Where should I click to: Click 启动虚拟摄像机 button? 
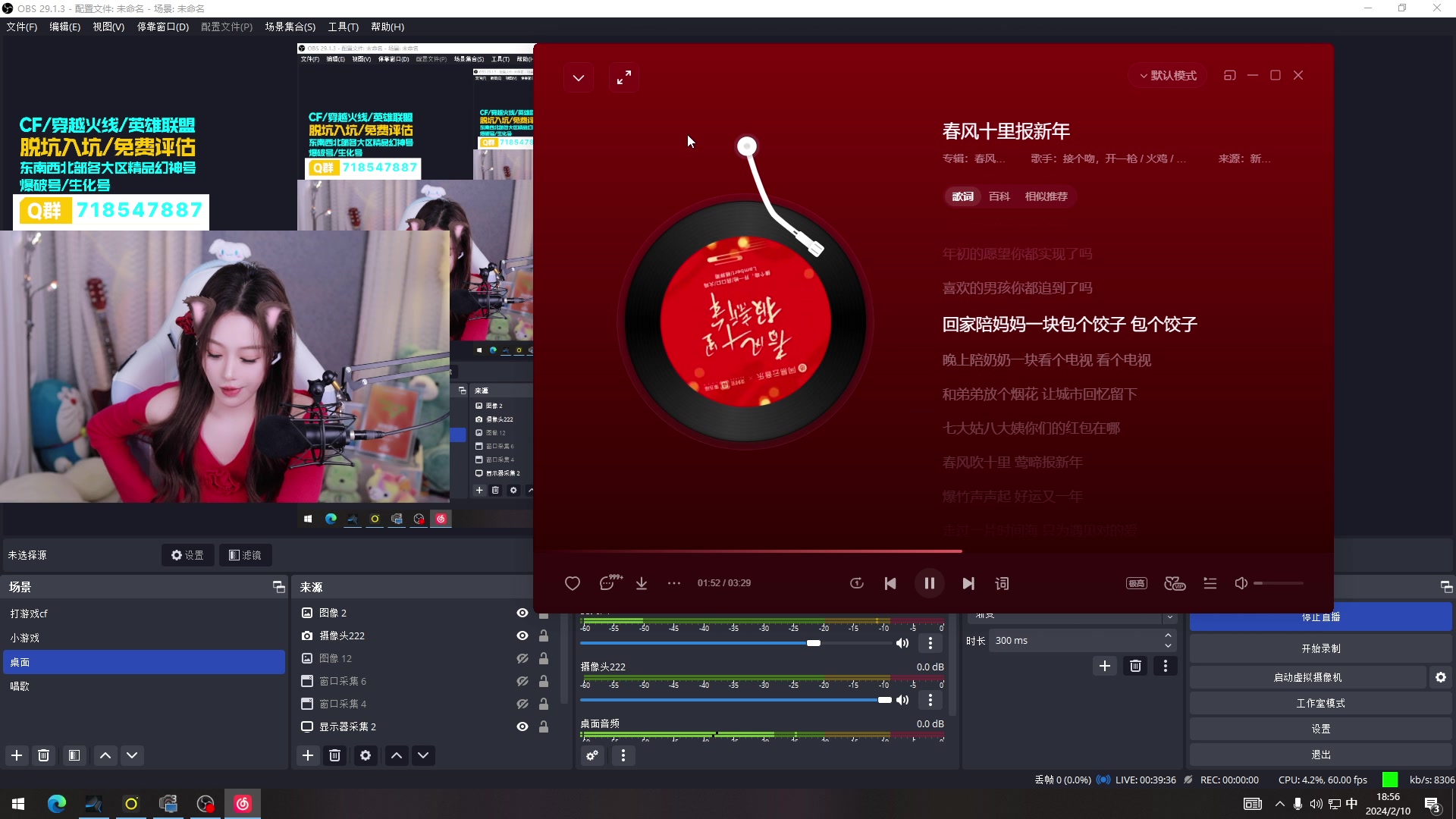point(1307,677)
